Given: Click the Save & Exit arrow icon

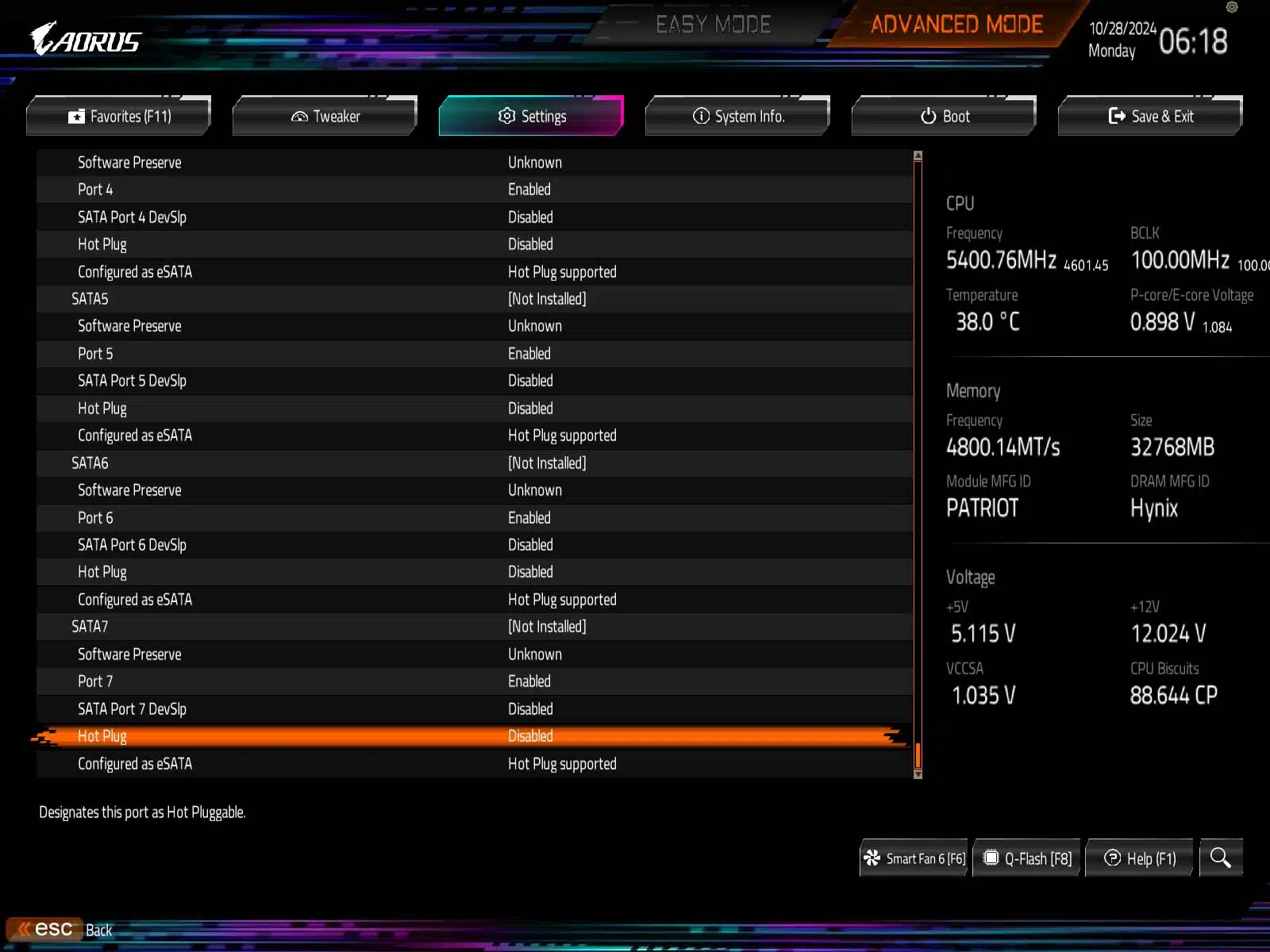Looking at the screenshot, I should tap(1117, 116).
